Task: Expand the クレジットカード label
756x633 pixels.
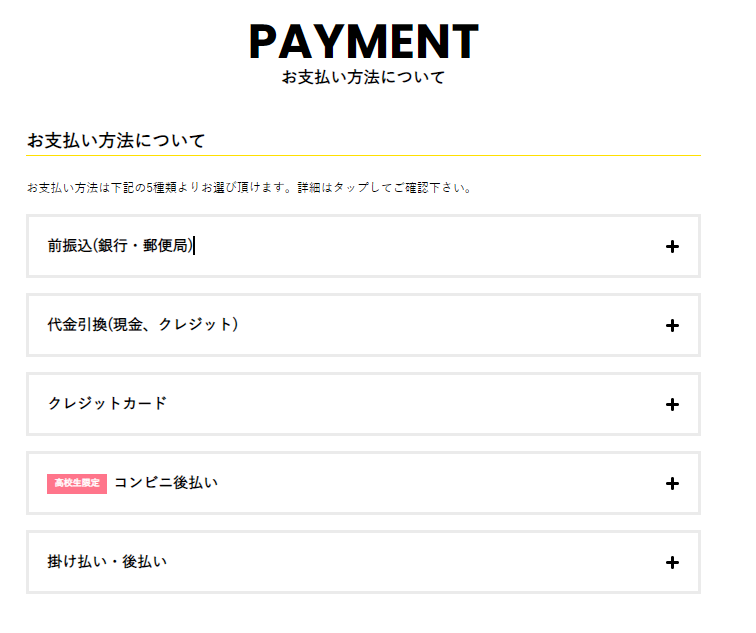Action: [x=107, y=404]
